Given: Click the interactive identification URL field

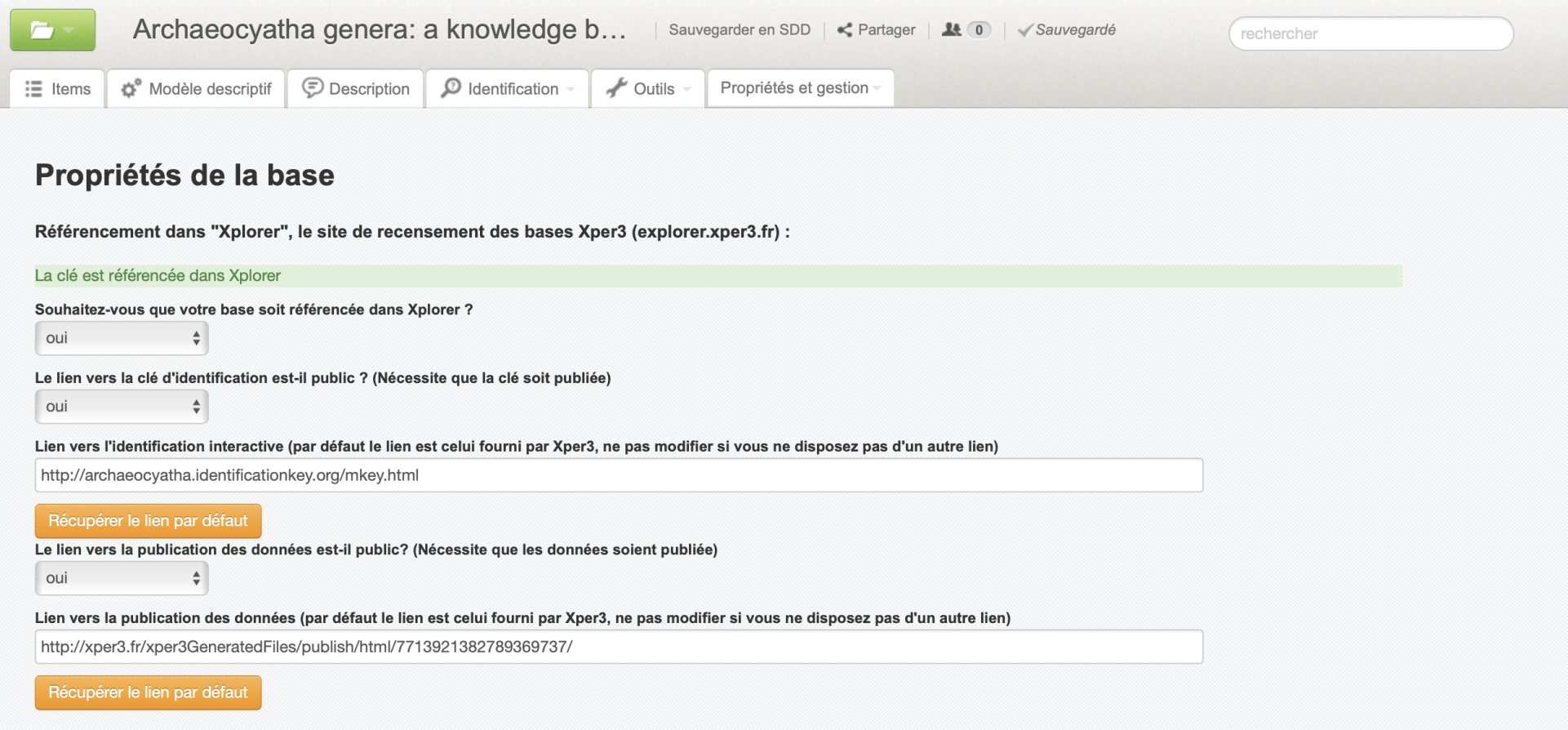Looking at the screenshot, I should coord(618,475).
